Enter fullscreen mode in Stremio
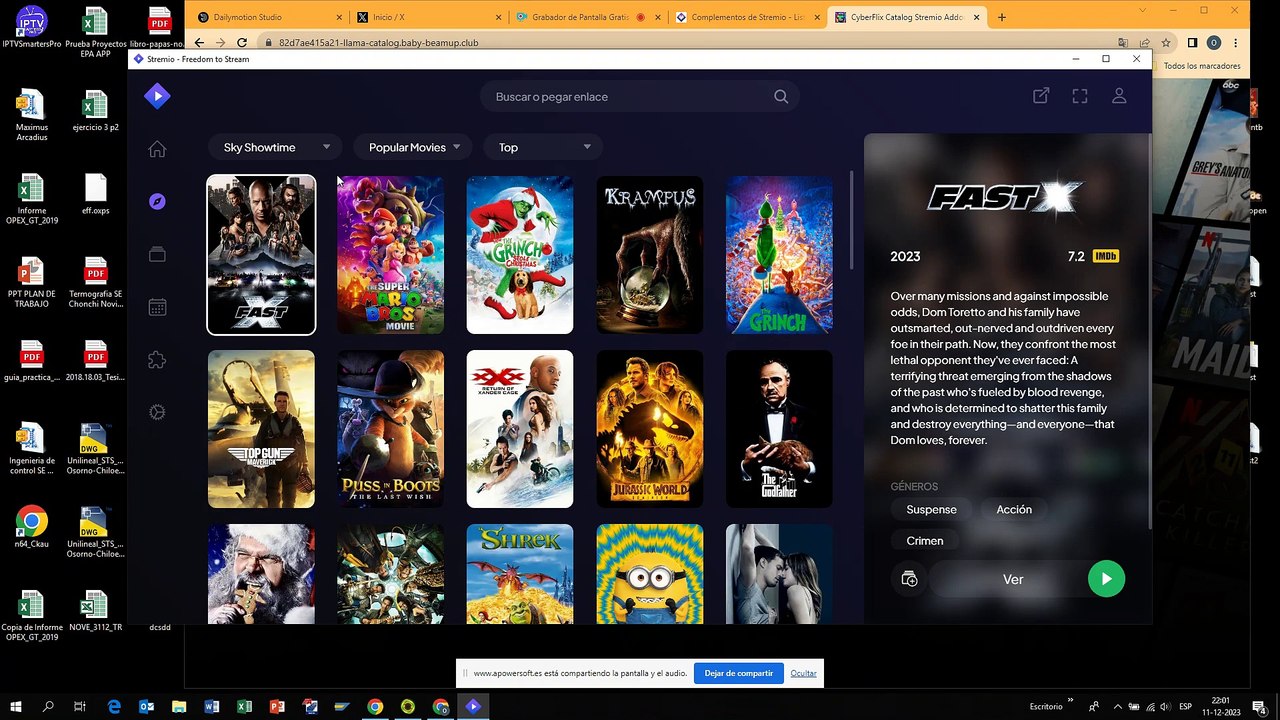Image resolution: width=1280 pixels, height=720 pixels. [x=1080, y=96]
